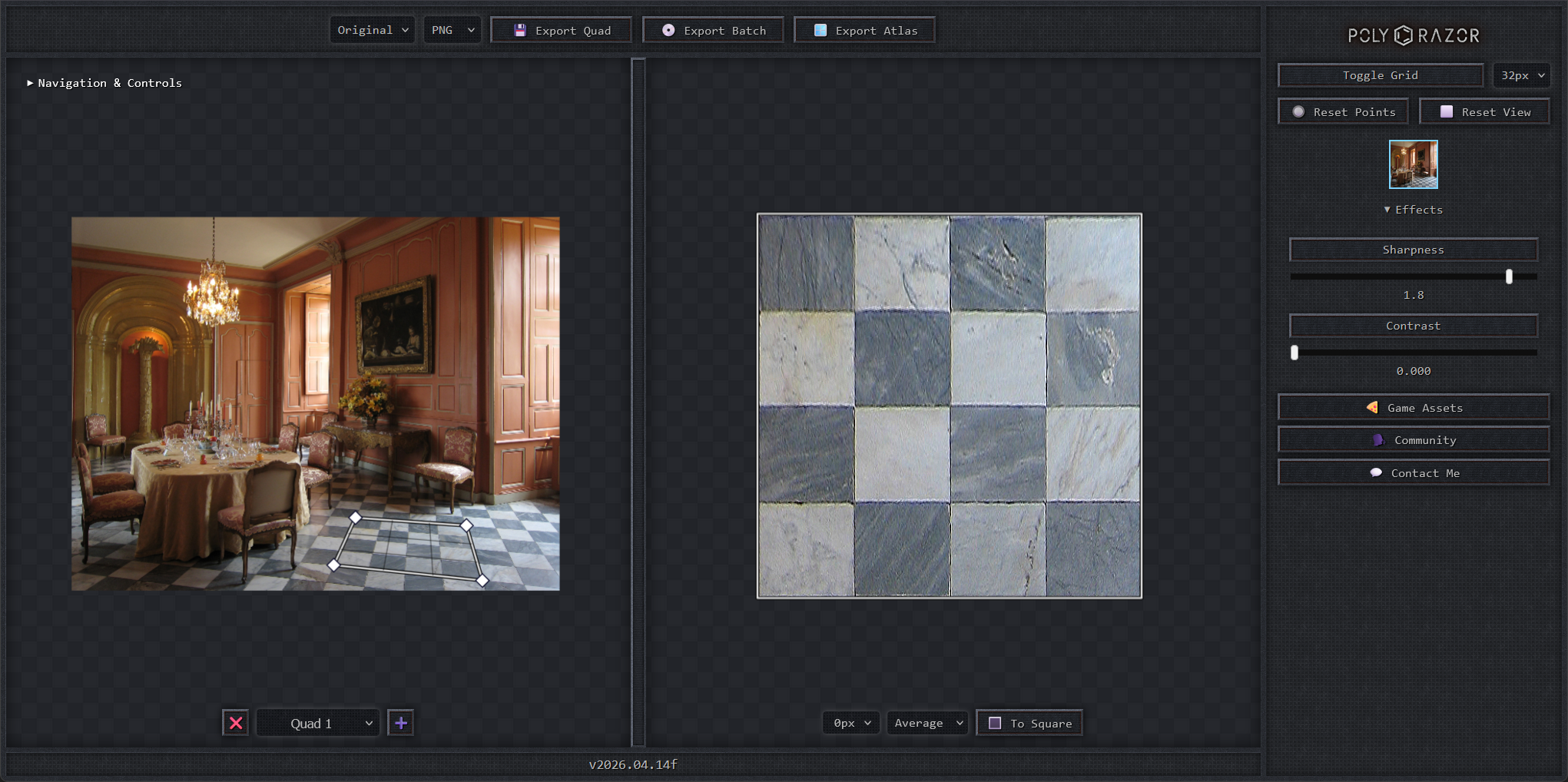The height and width of the screenshot is (782, 1568).
Task: Add a new quad with plus icon
Action: pyautogui.click(x=401, y=723)
